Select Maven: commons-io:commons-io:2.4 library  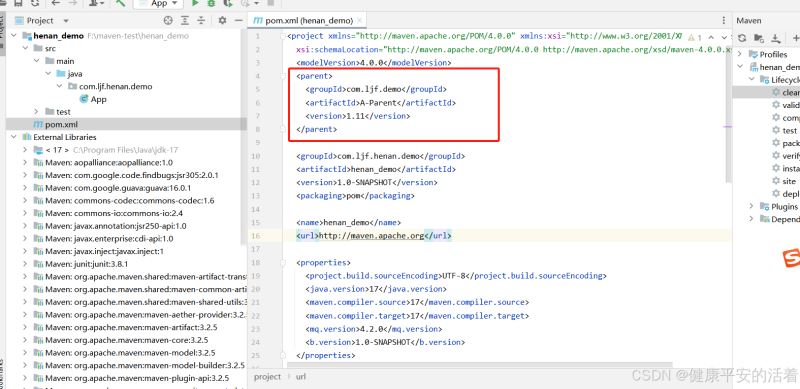[109, 213]
